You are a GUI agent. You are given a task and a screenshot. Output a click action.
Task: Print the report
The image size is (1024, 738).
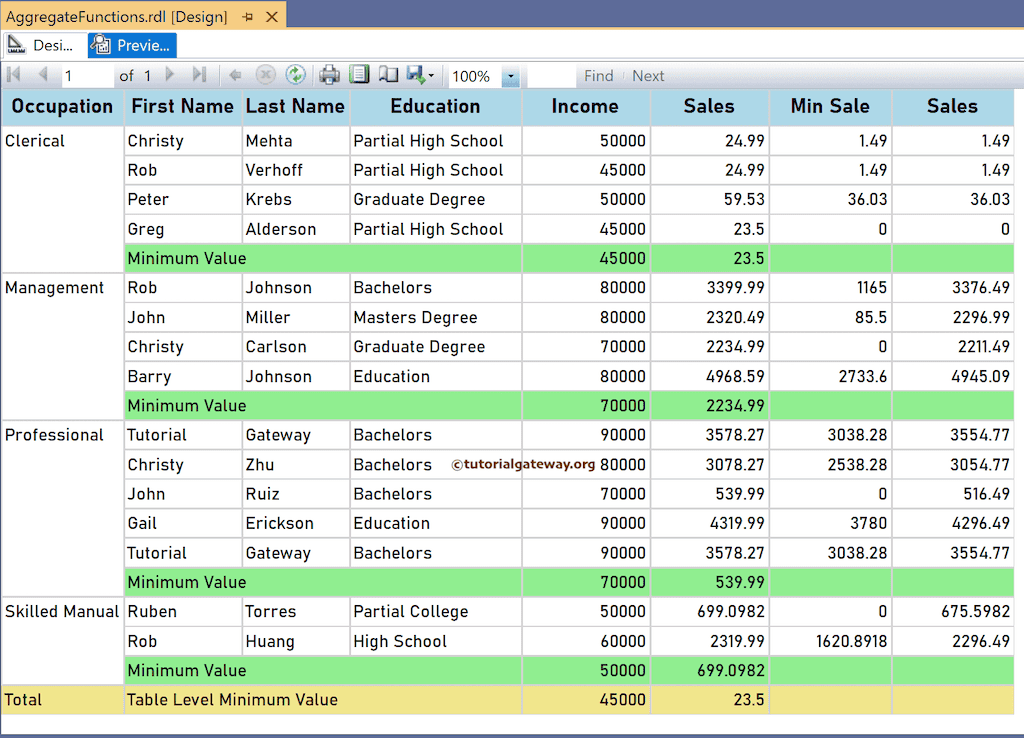point(329,75)
